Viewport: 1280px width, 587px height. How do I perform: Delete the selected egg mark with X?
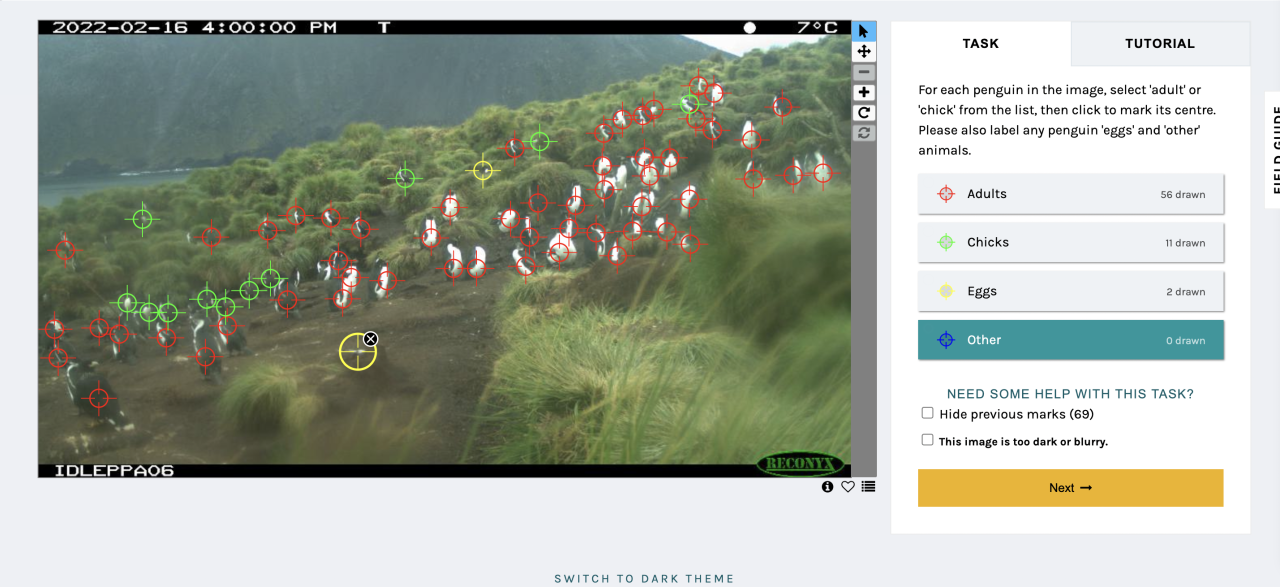[x=371, y=339]
